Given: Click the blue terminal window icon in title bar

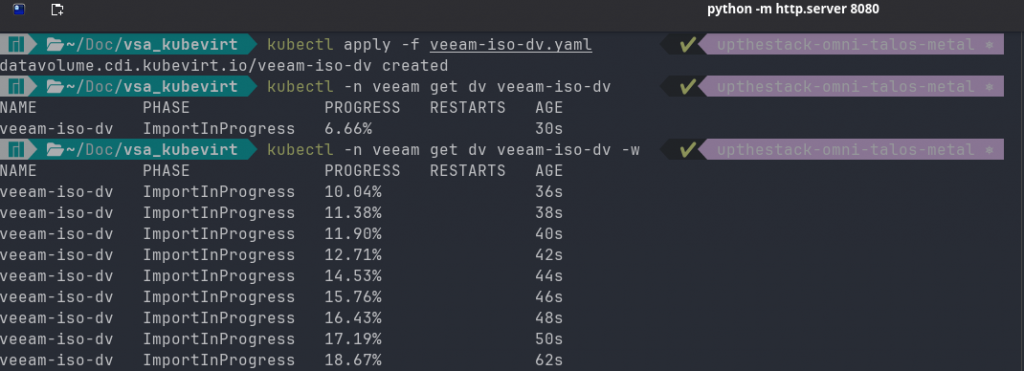Looking at the screenshot, I should point(19,9).
